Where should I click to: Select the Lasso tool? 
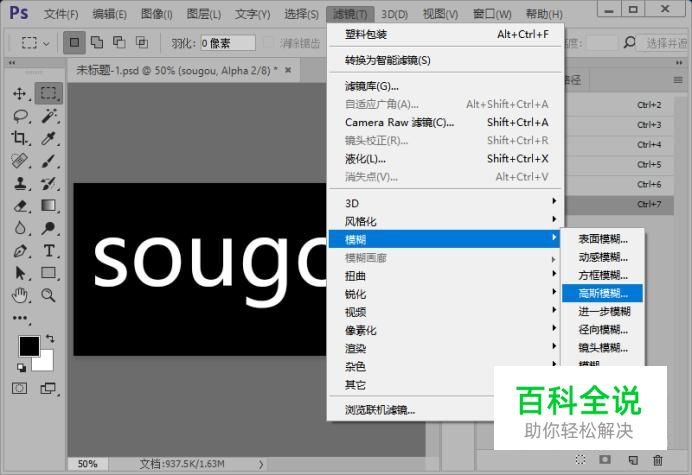point(20,116)
